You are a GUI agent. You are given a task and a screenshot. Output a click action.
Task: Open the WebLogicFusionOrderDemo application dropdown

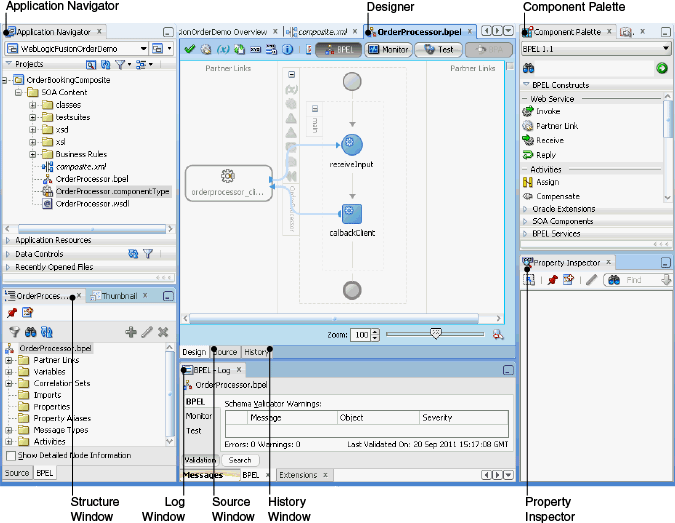coord(143,49)
